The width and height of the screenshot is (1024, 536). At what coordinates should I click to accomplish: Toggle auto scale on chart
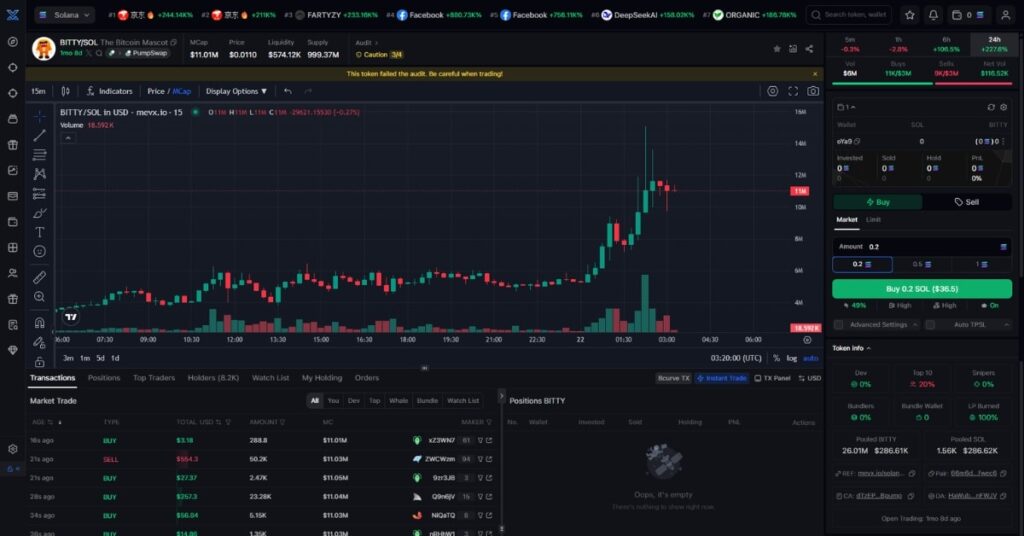click(x=810, y=358)
